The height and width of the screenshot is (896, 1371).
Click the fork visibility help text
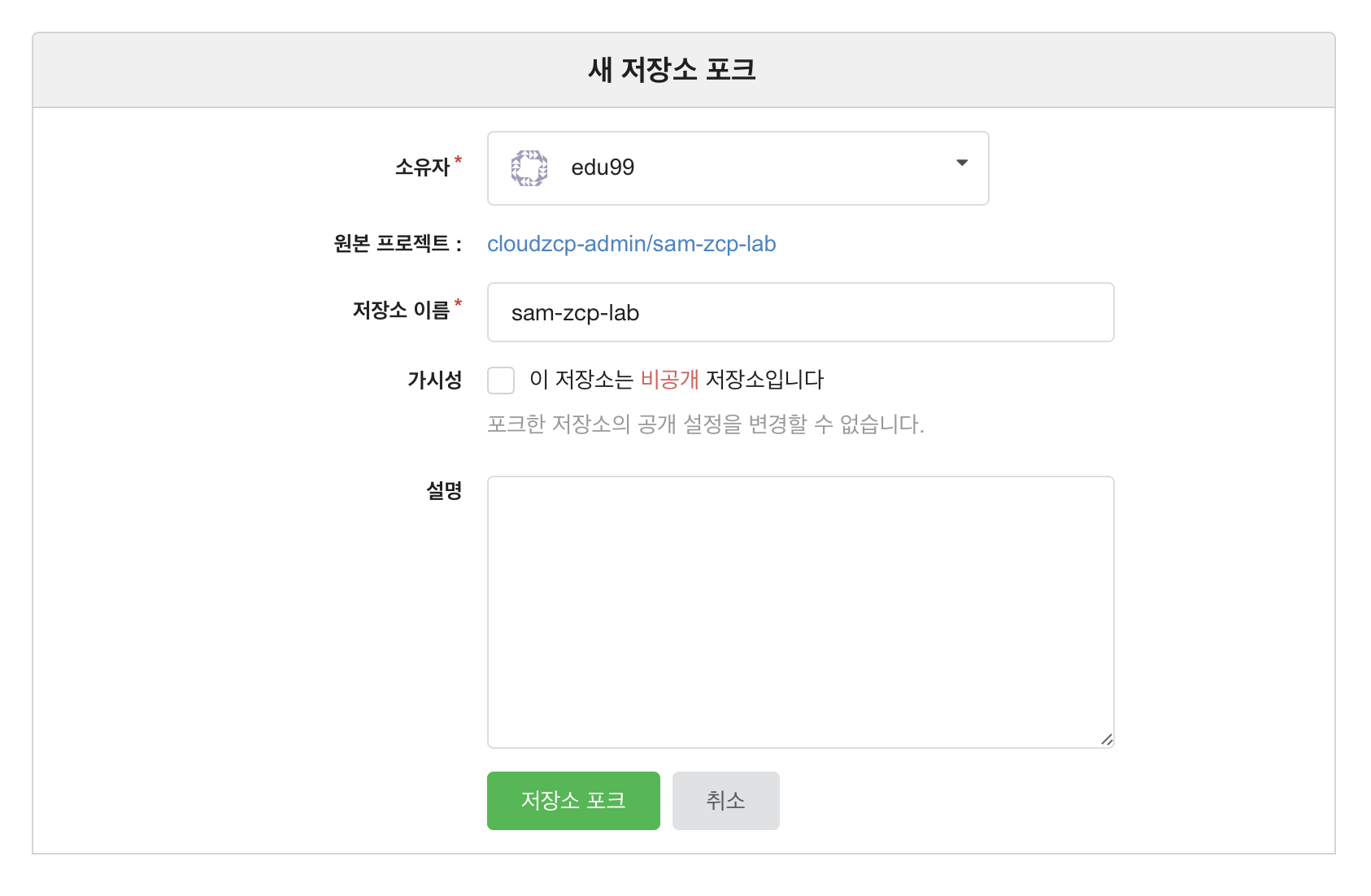pyautogui.click(x=705, y=424)
